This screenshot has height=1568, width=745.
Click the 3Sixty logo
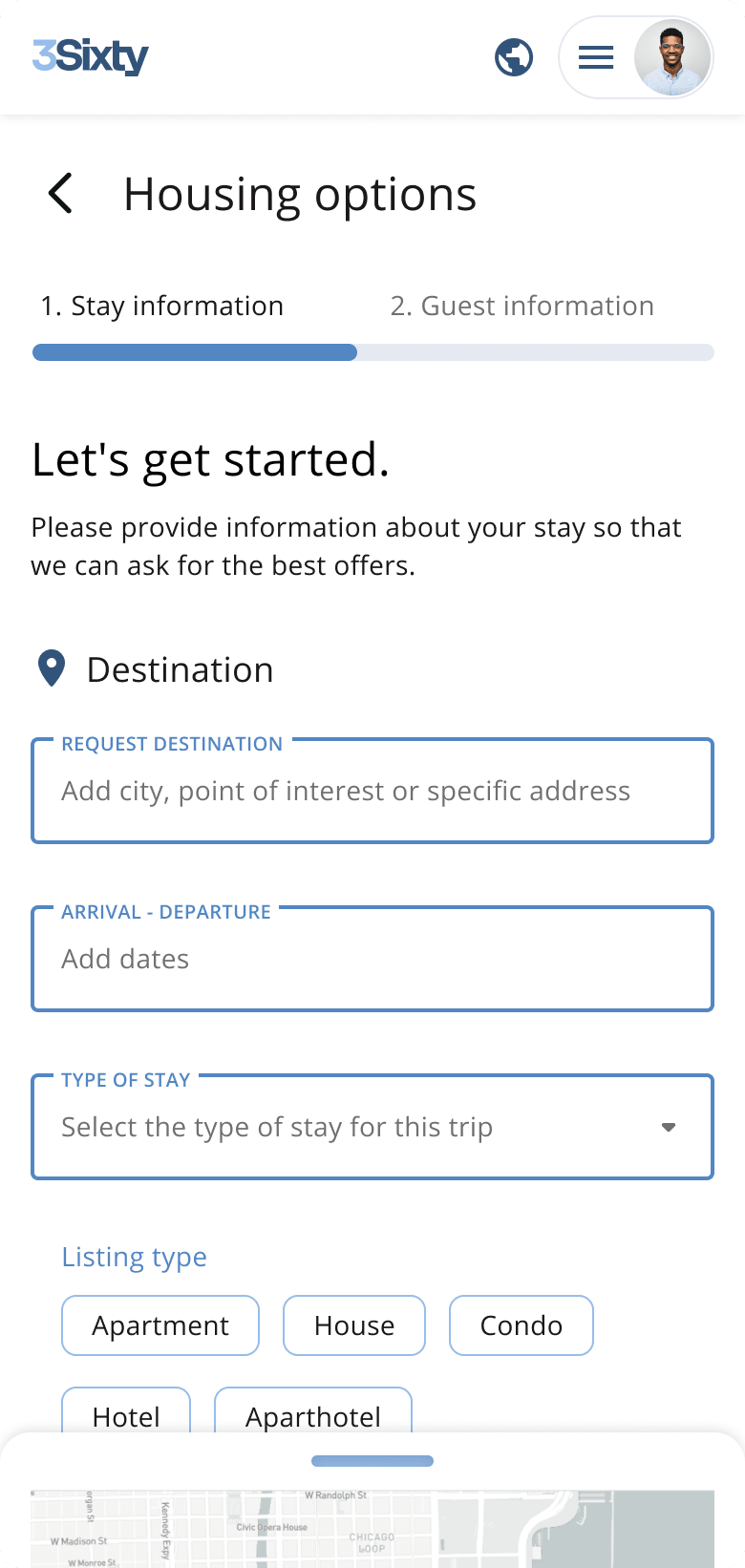[91, 57]
